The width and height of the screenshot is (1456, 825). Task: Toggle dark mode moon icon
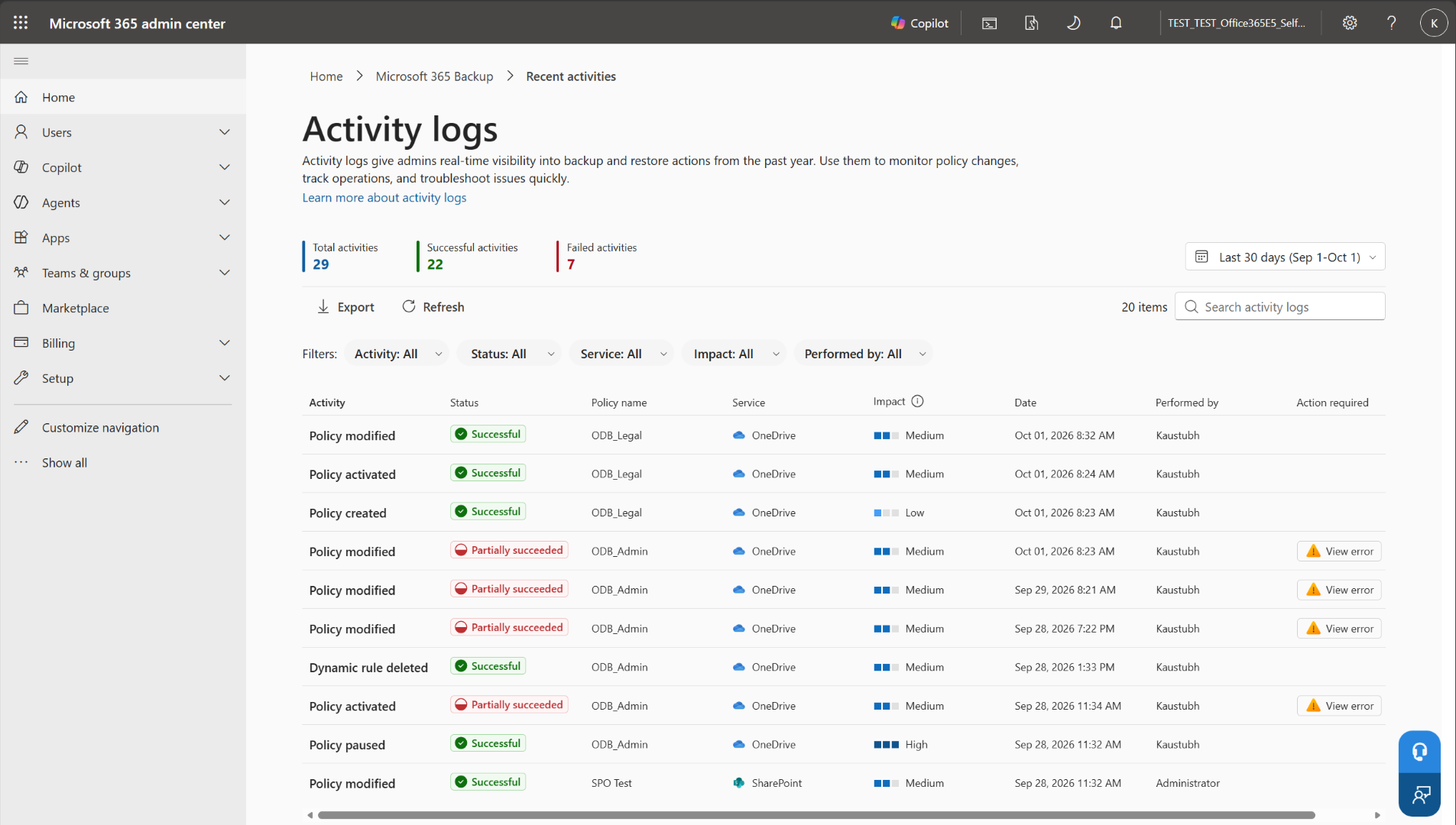click(x=1073, y=23)
